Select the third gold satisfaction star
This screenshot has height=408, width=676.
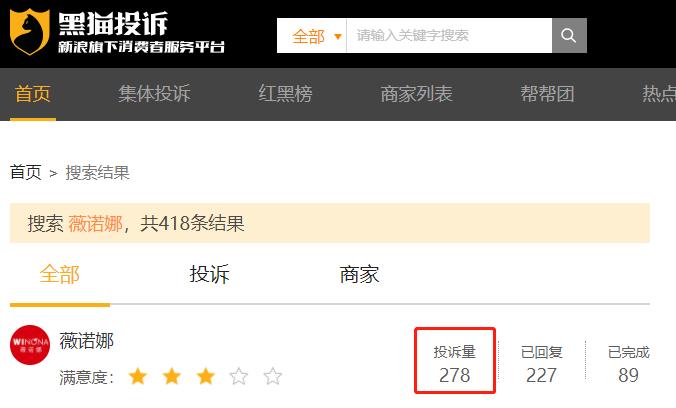tap(206, 376)
